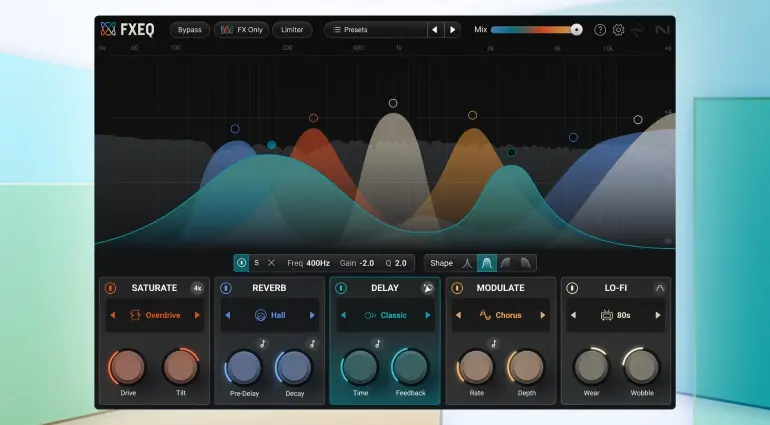Image resolution: width=770 pixels, height=425 pixels.
Task: Click the Mix slider handle
Action: pos(576,30)
